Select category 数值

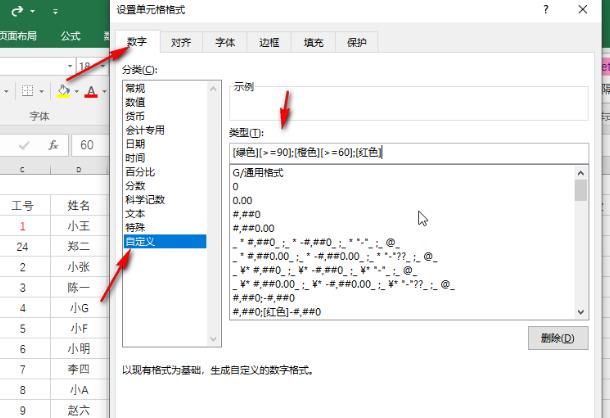pyautogui.click(x=165, y=102)
